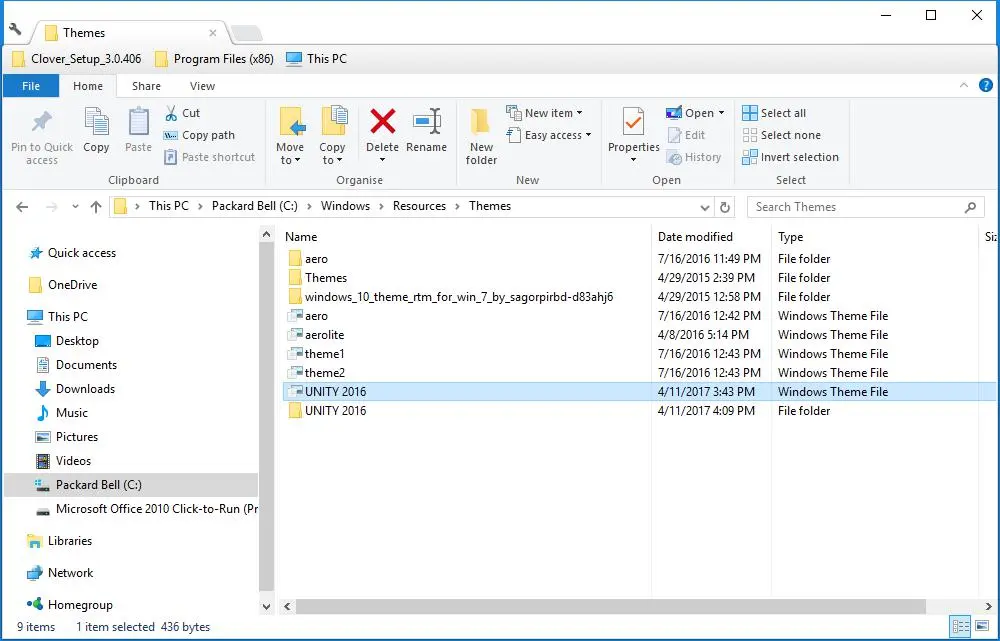Open Music in navigation pane

(62, 413)
